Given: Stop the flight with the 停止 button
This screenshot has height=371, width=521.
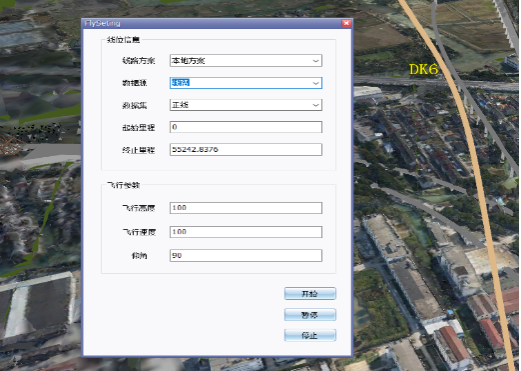Looking at the screenshot, I should (x=310, y=335).
